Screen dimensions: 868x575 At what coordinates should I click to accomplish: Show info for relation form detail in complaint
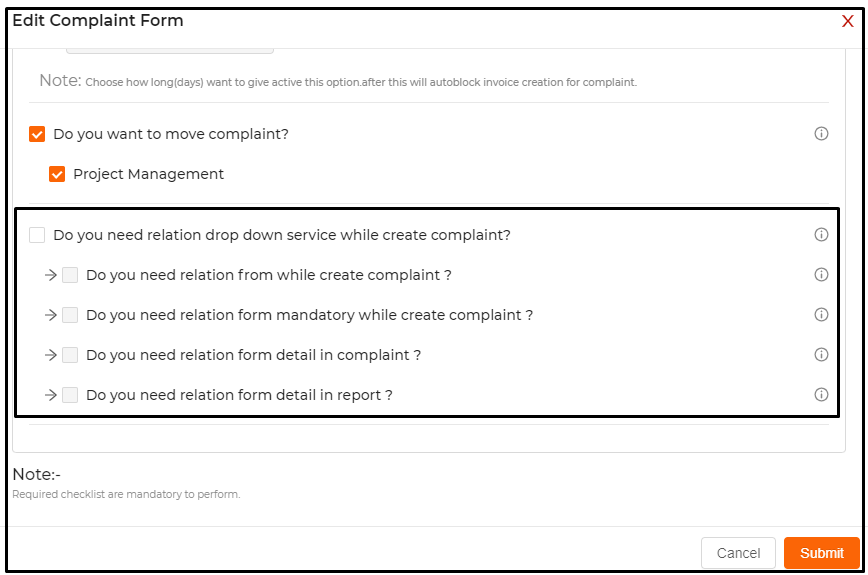821,354
